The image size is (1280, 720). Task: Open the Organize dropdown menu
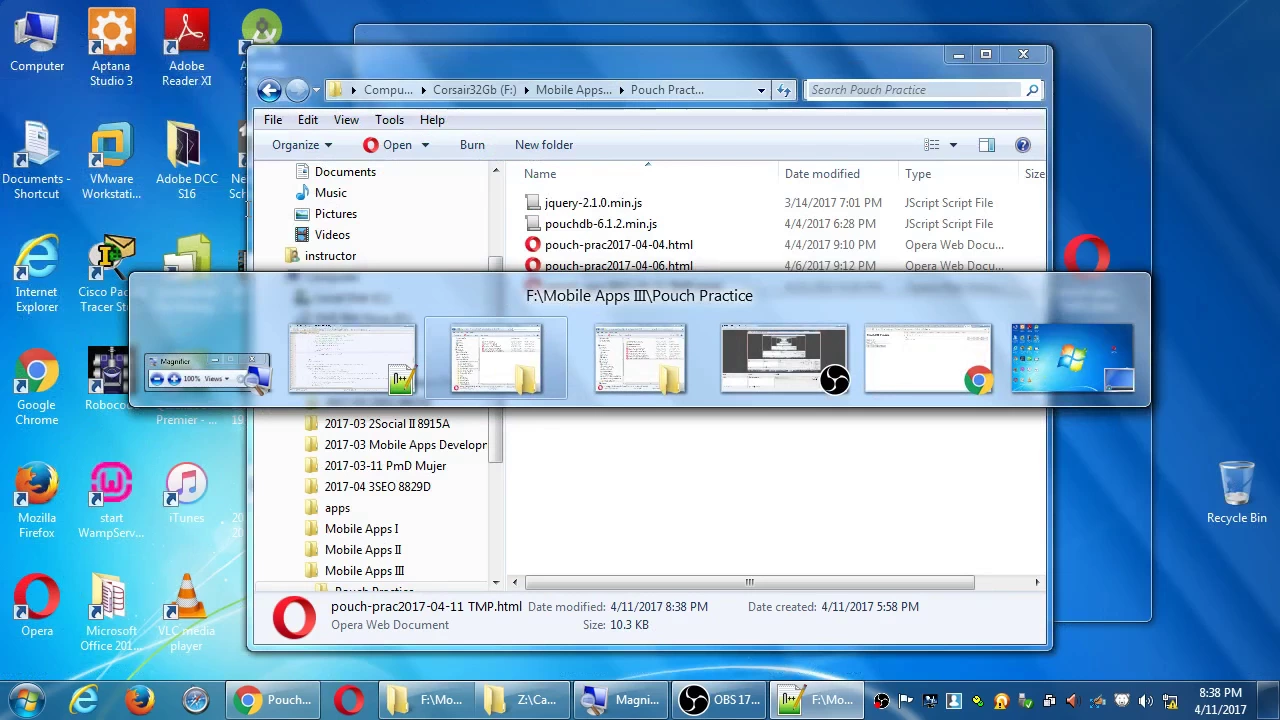click(x=301, y=145)
